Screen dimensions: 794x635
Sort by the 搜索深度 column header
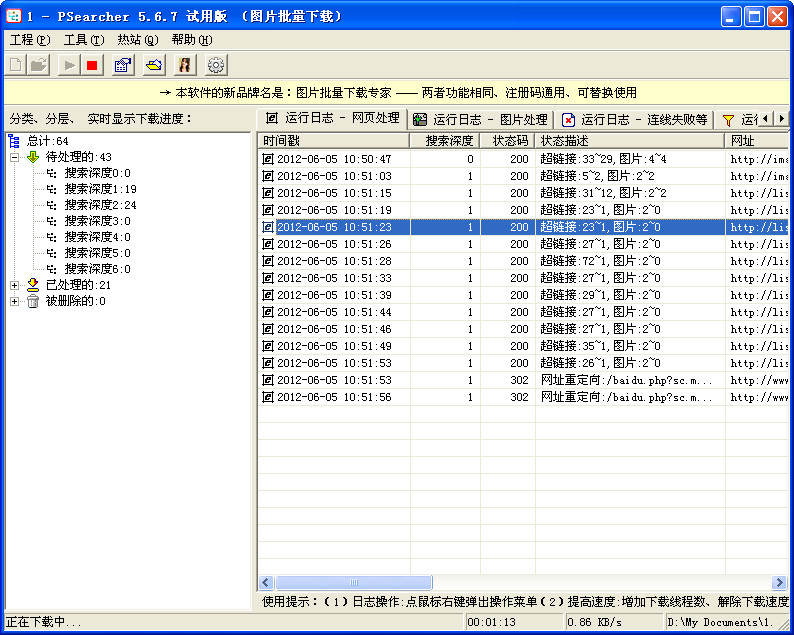(445, 140)
